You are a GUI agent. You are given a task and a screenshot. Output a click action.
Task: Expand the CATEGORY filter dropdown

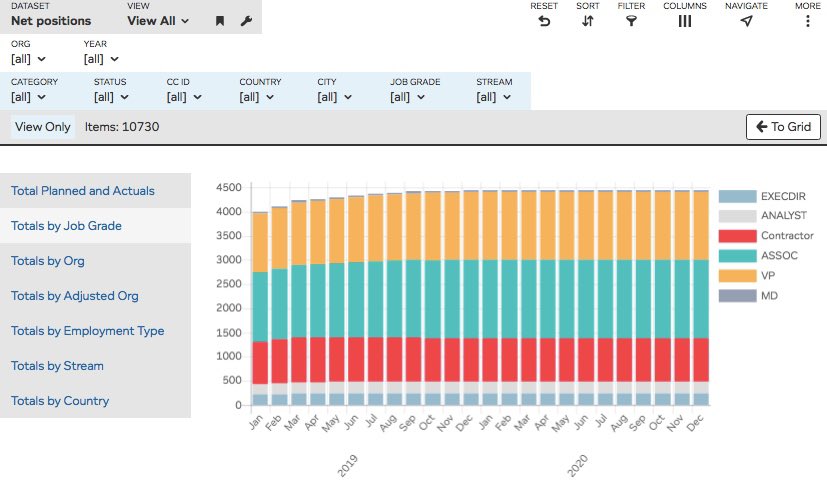pos(28,97)
